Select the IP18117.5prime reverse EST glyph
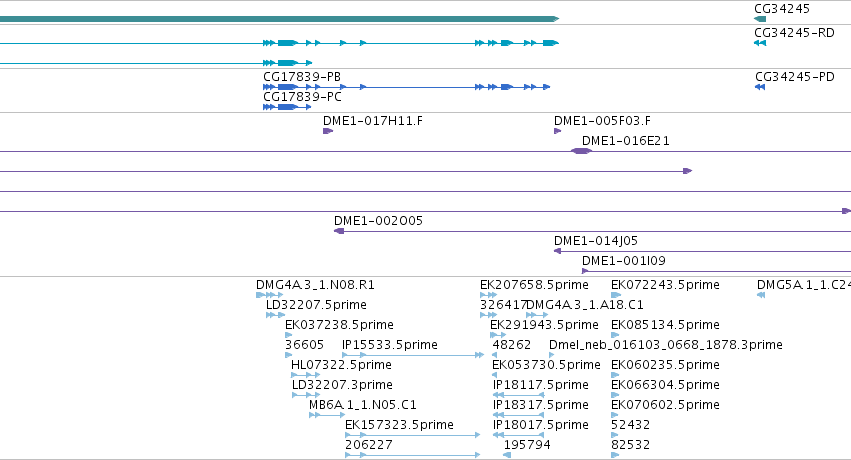 click(x=518, y=395)
